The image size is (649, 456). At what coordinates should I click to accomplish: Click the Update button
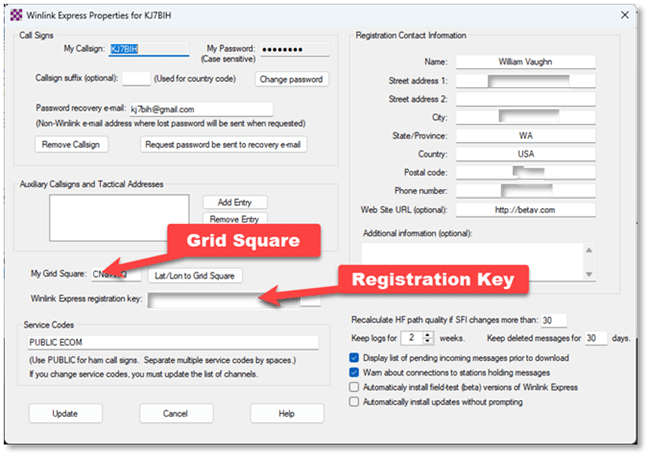tap(65, 413)
